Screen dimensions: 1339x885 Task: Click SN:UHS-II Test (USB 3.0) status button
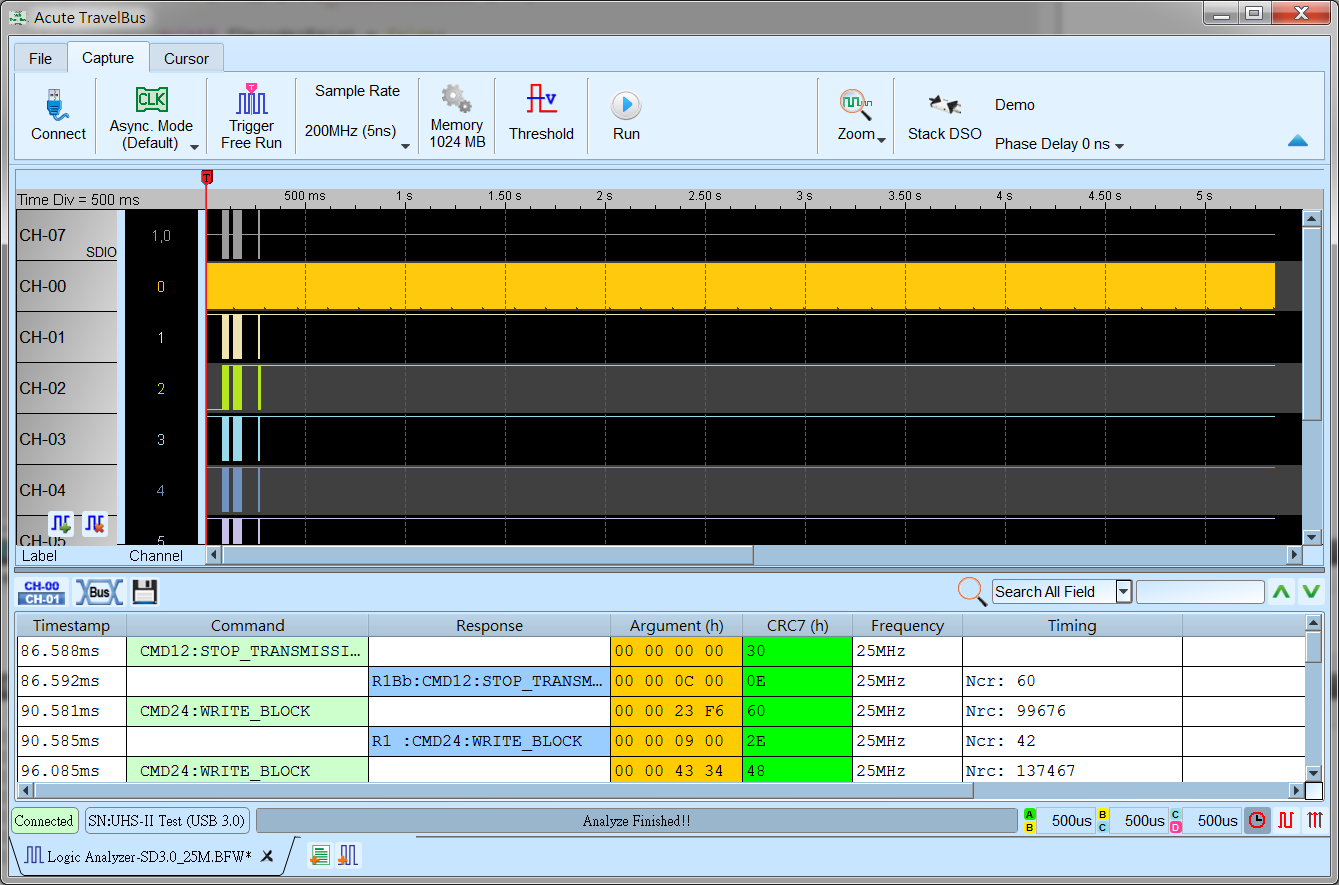point(167,821)
